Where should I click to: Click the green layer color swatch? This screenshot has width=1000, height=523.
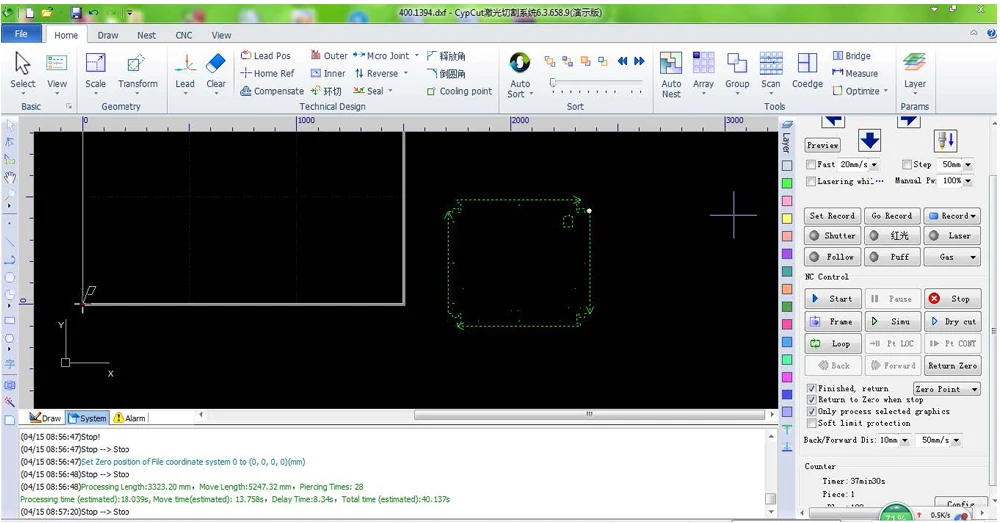pos(787,183)
